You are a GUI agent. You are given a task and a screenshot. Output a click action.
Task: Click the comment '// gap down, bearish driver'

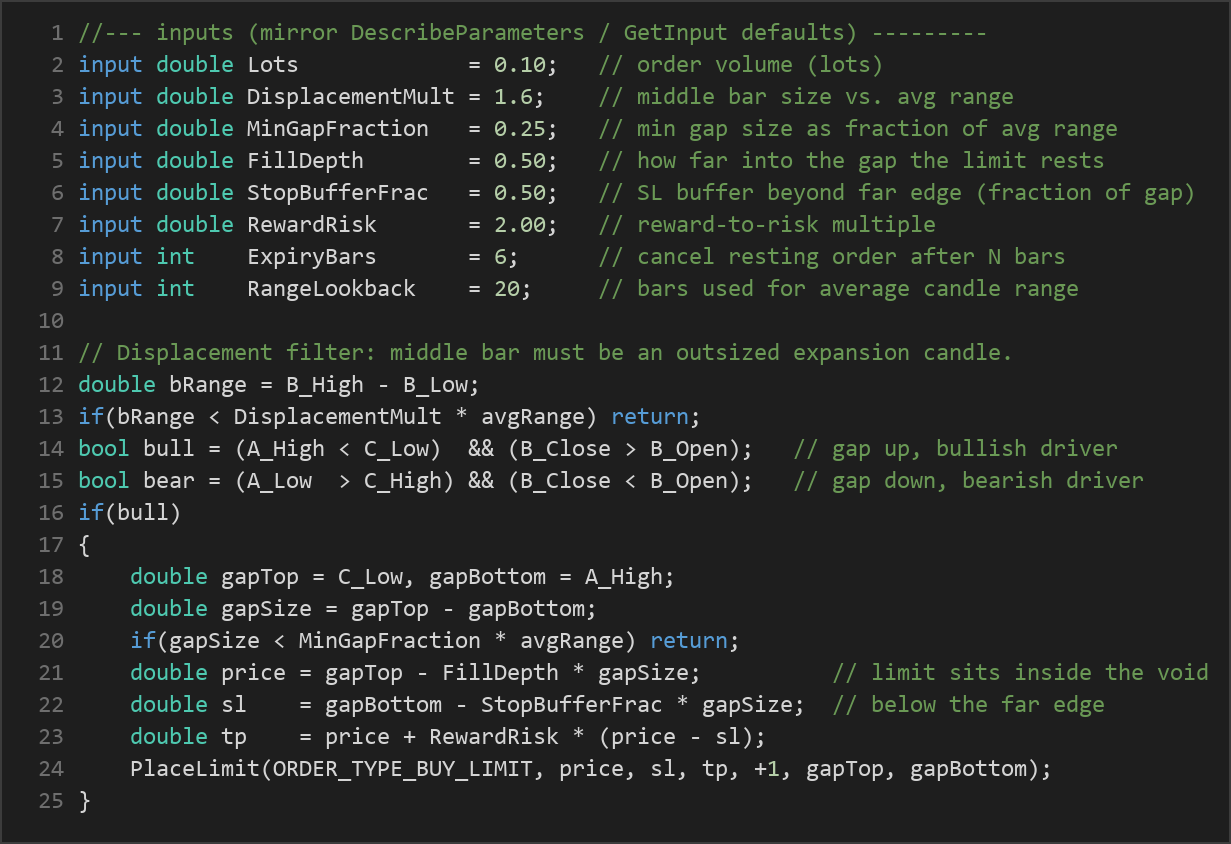(968, 481)
